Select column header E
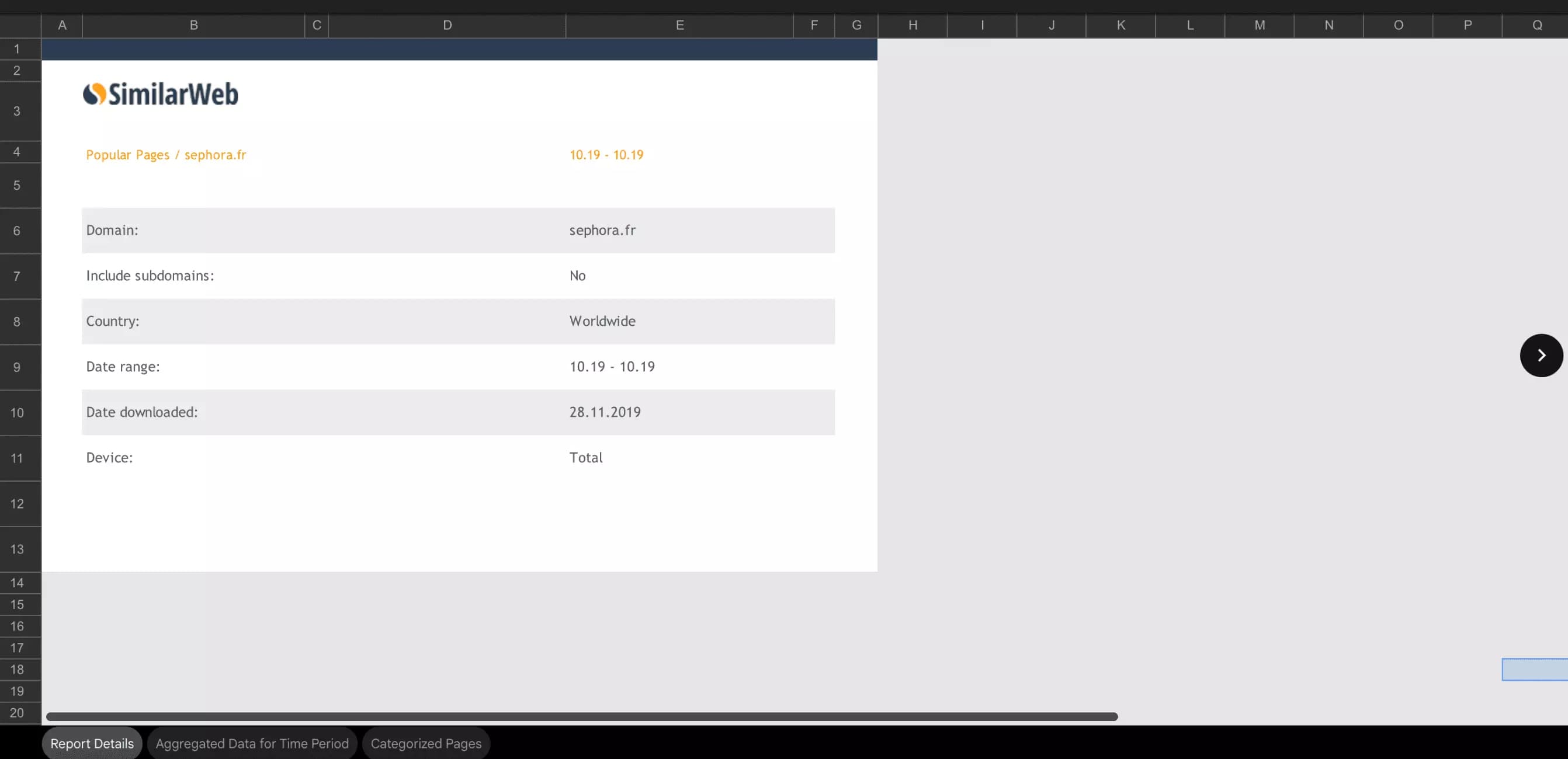 [x=679, y=25]
